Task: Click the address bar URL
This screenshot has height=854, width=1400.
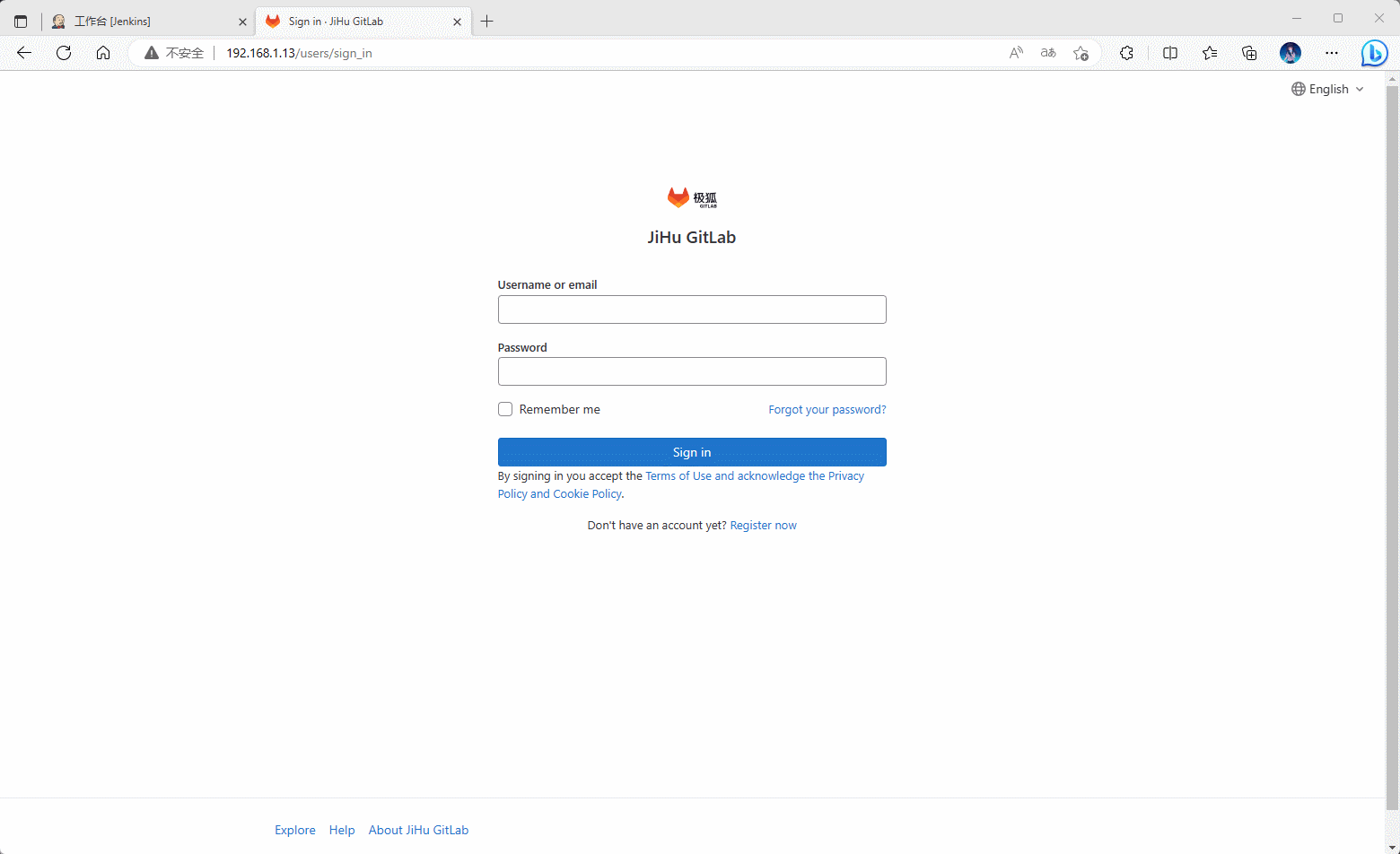Action: (x=299, y=53)
